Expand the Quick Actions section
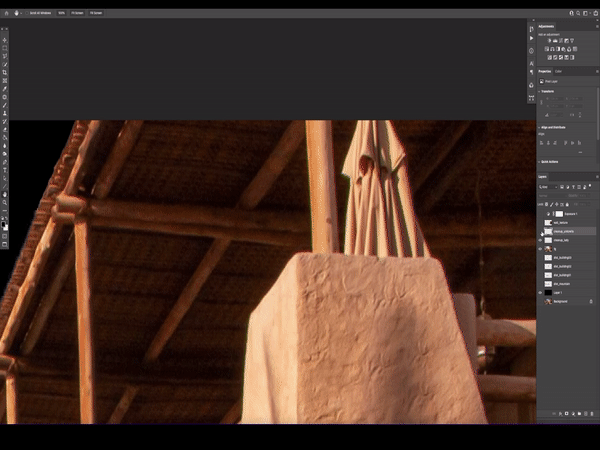 pos(540,162)
